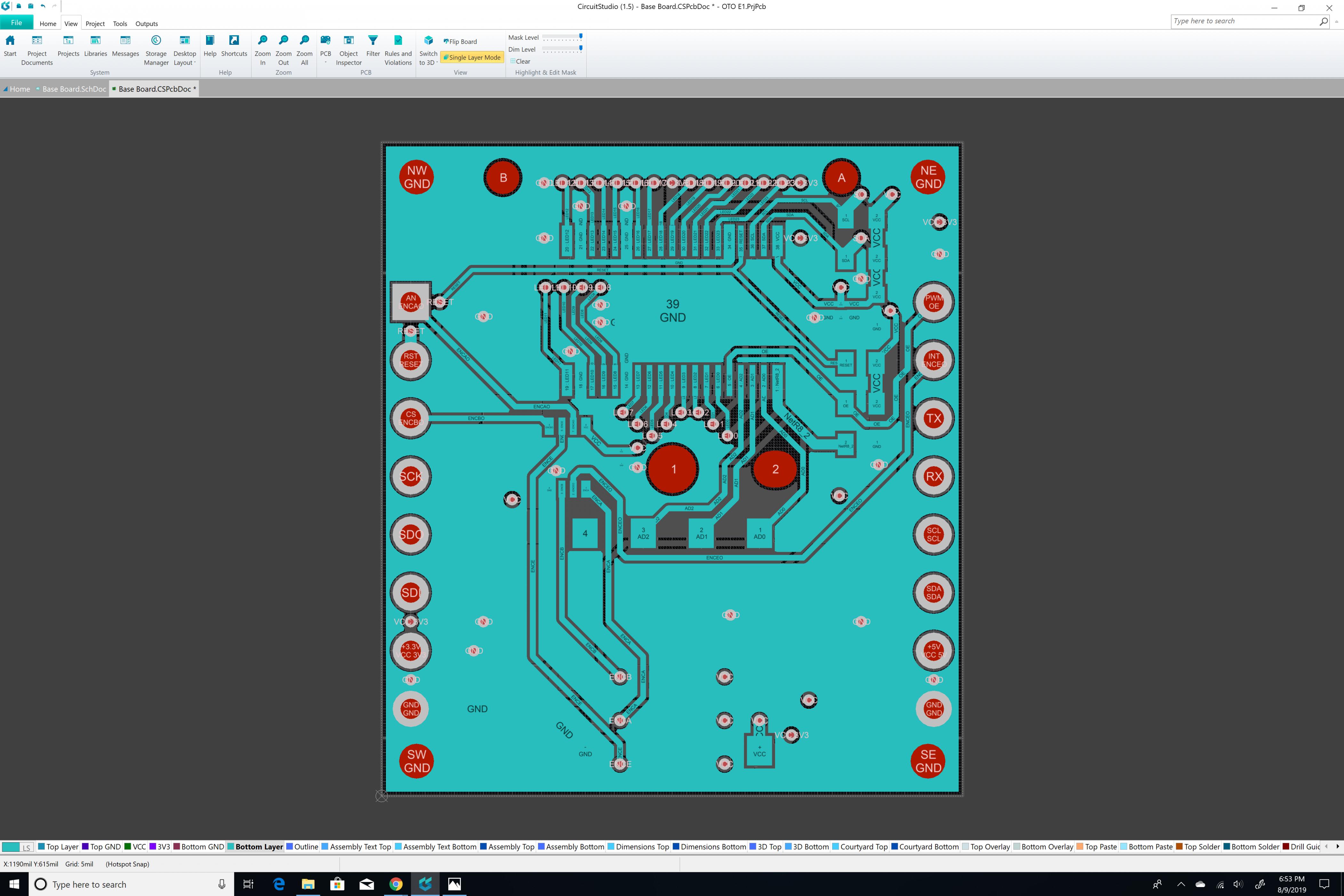Open the Start page icon
Image resolution: width=1344 pixels, height=896 pixels.
(x=10, y=46)
